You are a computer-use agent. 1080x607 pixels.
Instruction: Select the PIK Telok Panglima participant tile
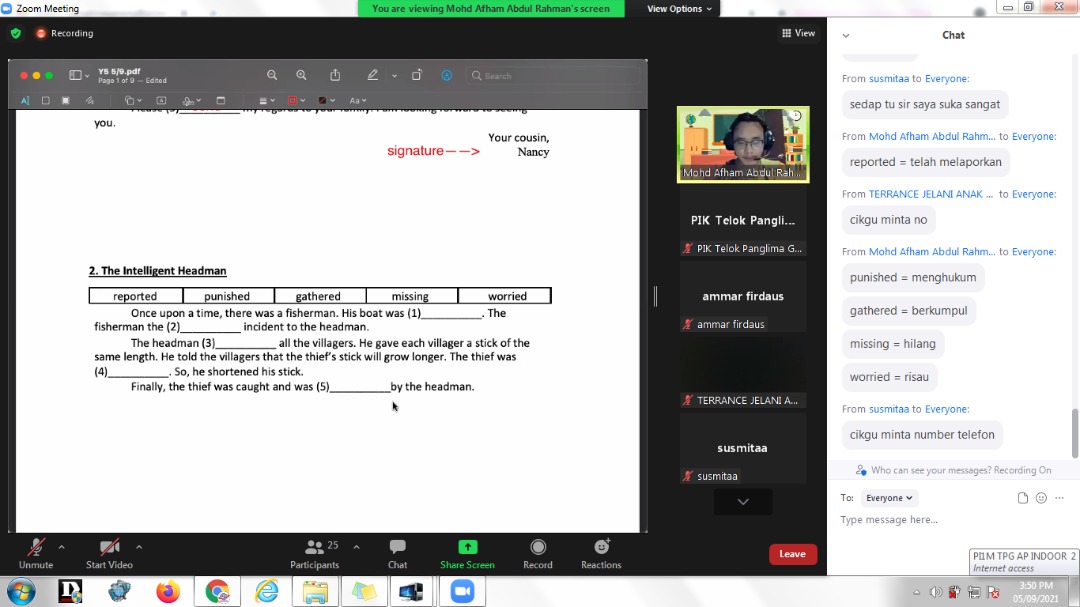click(743, 223)
